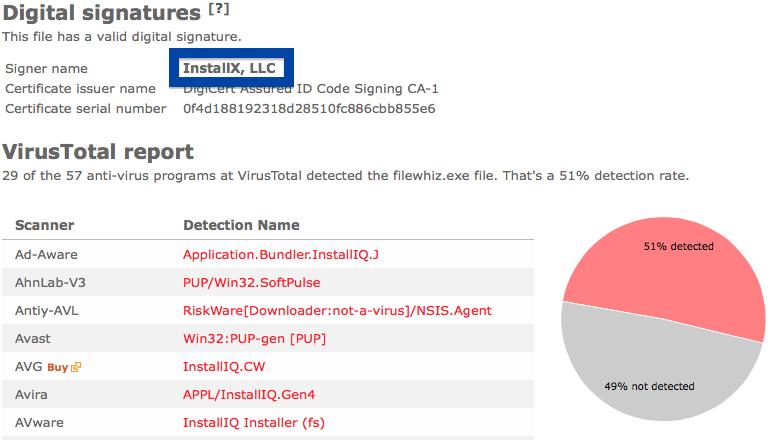Image resolution: width=775 pixels, height=440 pixels.
Task: Select the AhnLab-V3 scanner row
Action: pos(268,283)
